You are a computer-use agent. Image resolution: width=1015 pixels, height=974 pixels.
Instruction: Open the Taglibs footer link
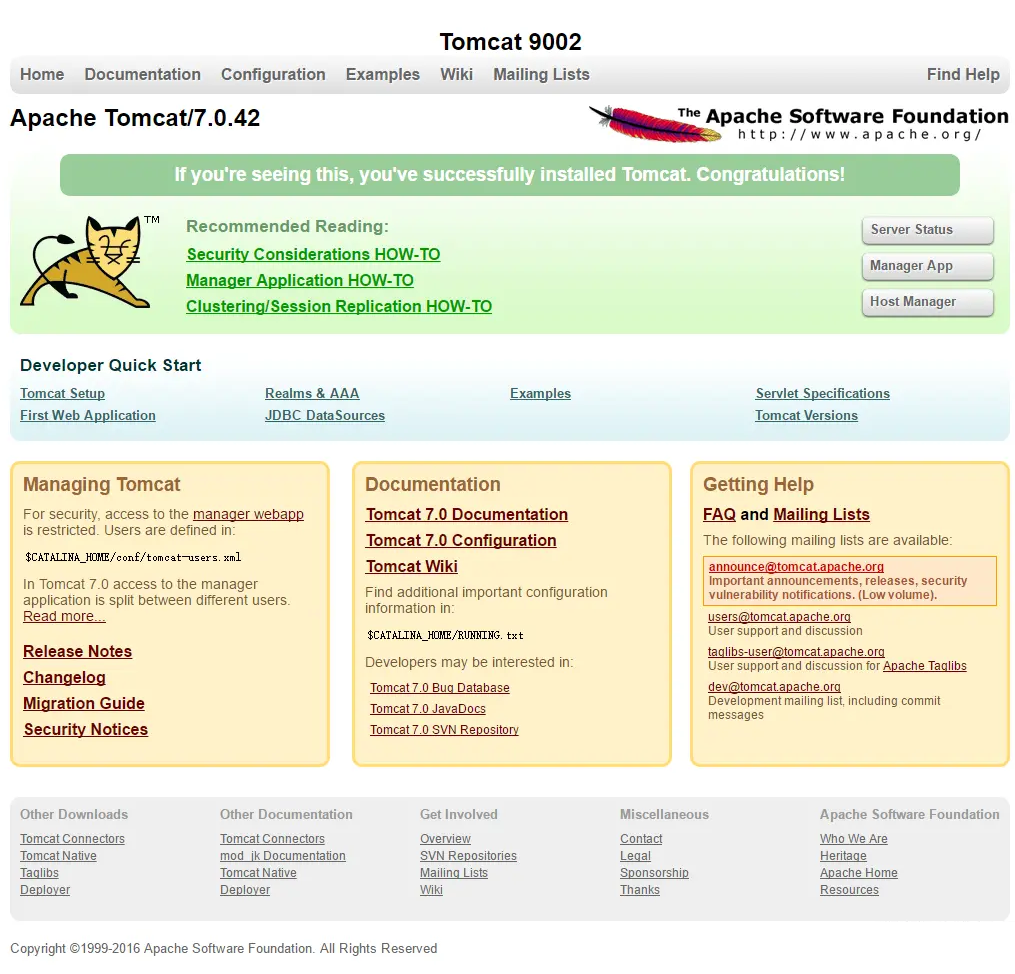39,872
